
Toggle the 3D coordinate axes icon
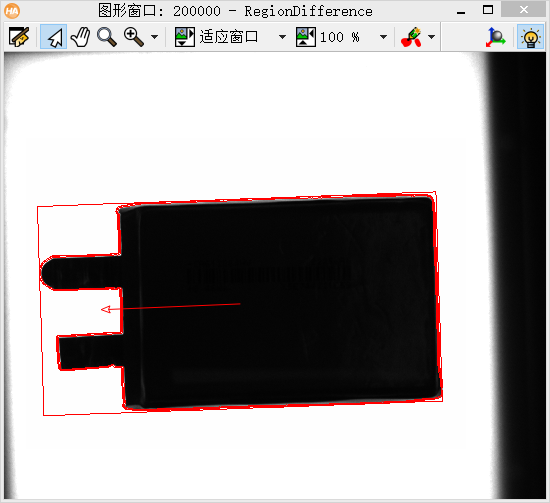(x=495, y=36)
